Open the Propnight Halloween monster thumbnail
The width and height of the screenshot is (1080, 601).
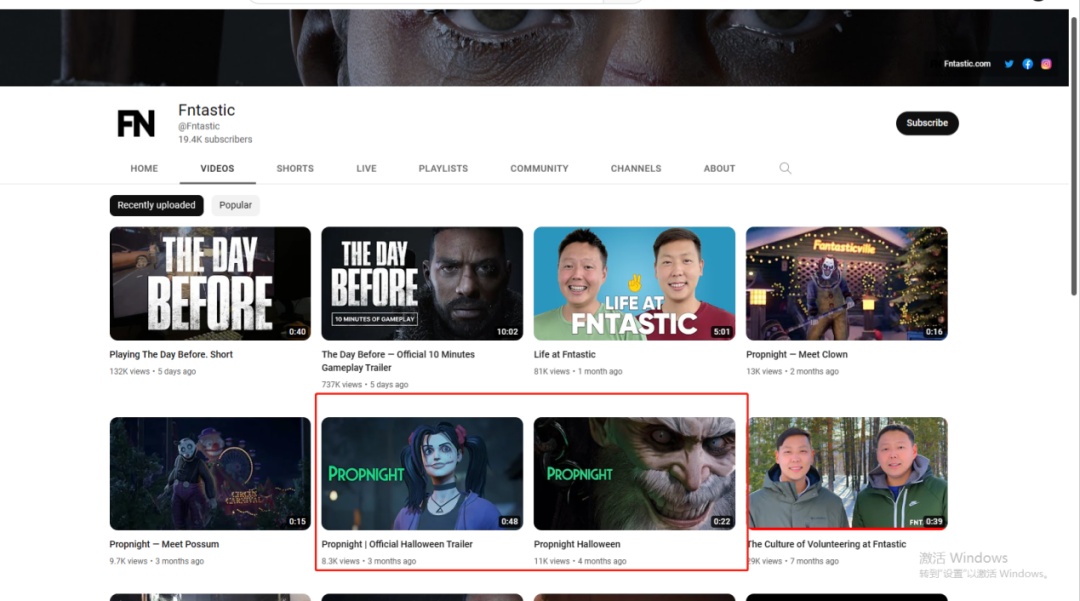coord(634,474)
